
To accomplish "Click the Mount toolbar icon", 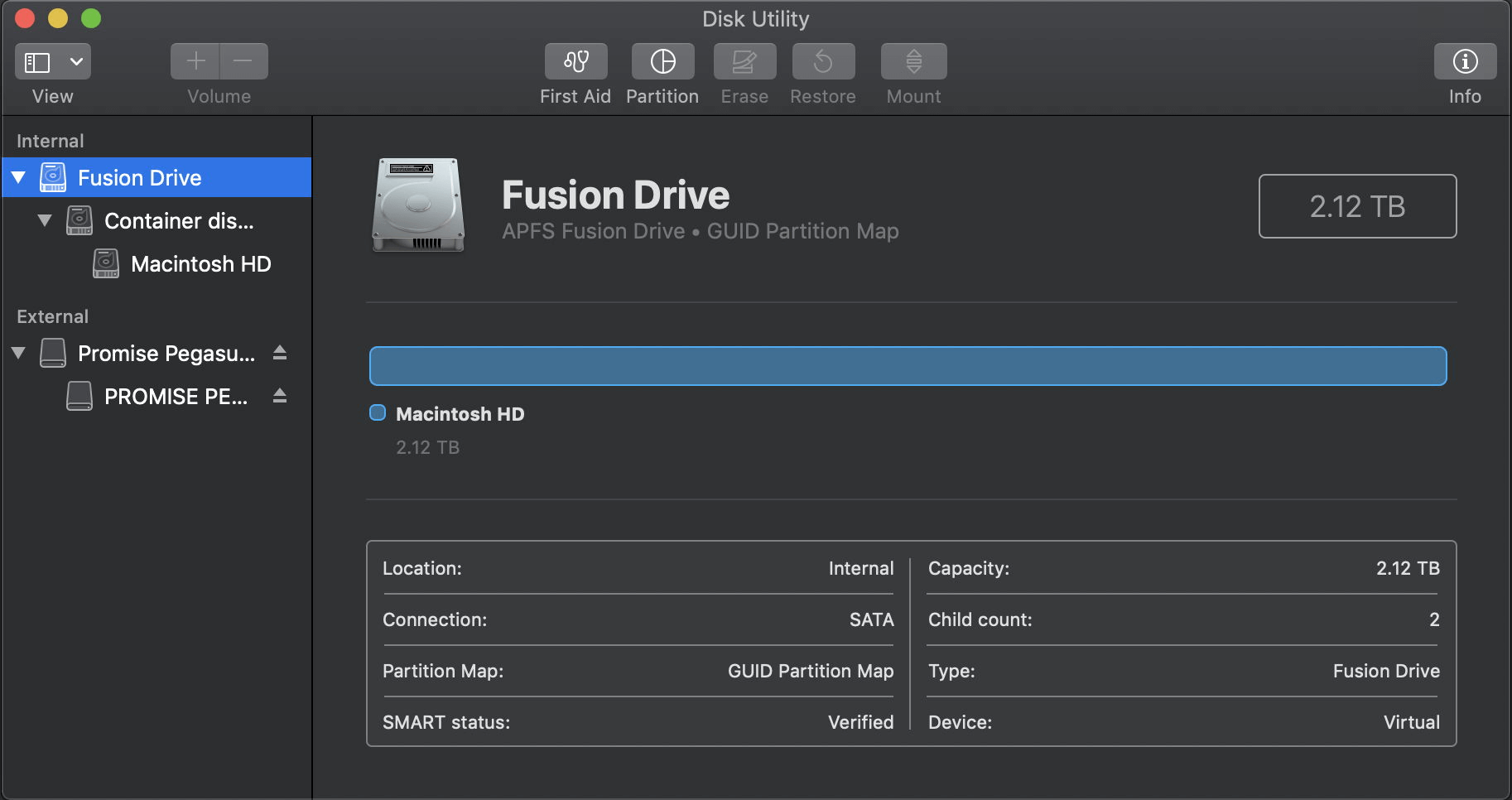I will [912, 61].
